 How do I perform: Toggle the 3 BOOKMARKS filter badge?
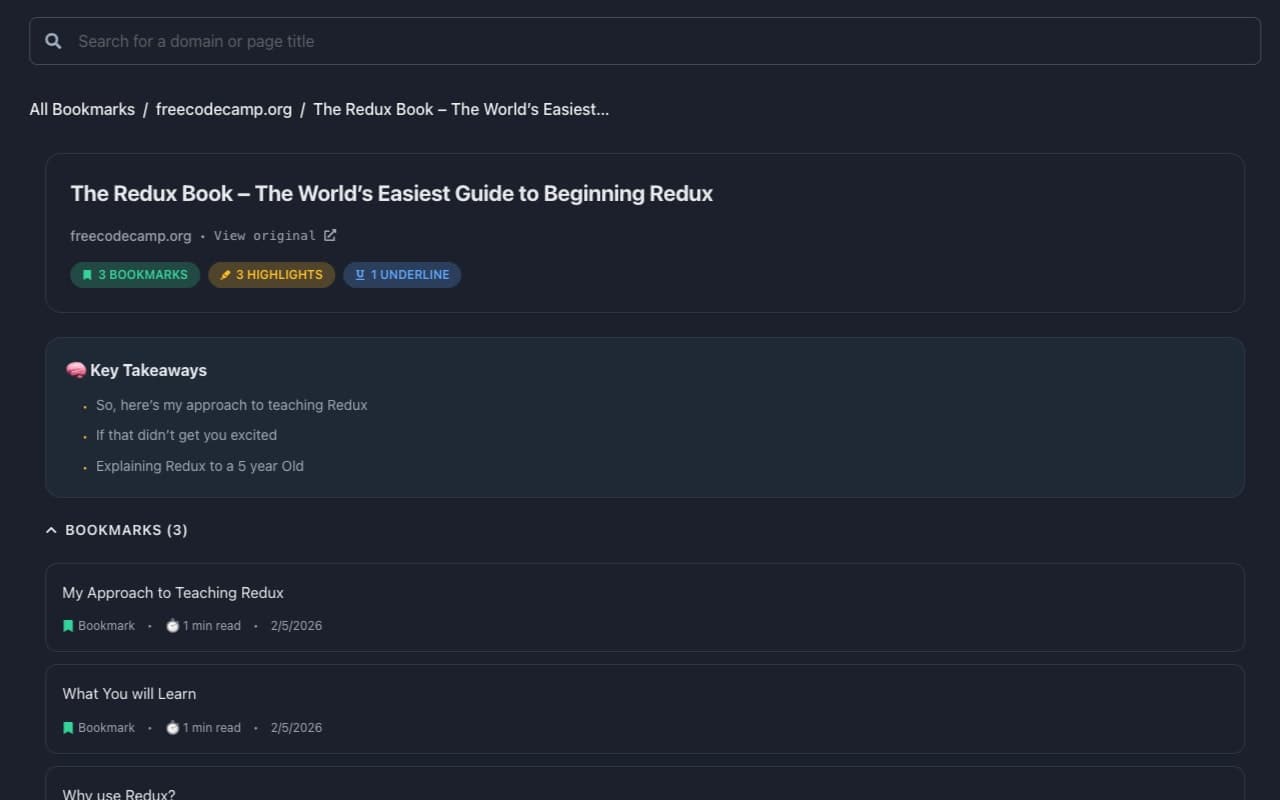coord(135,274)
